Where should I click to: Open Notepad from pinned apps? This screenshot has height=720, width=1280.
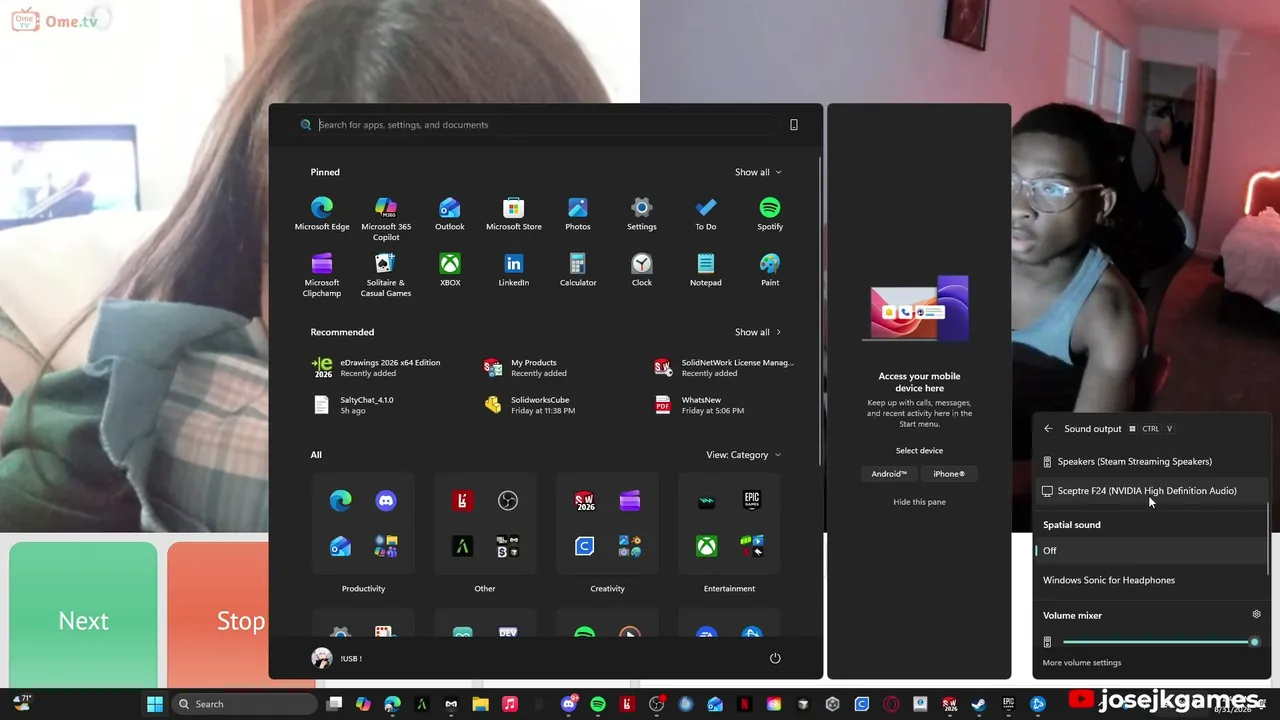click(706, 270)
